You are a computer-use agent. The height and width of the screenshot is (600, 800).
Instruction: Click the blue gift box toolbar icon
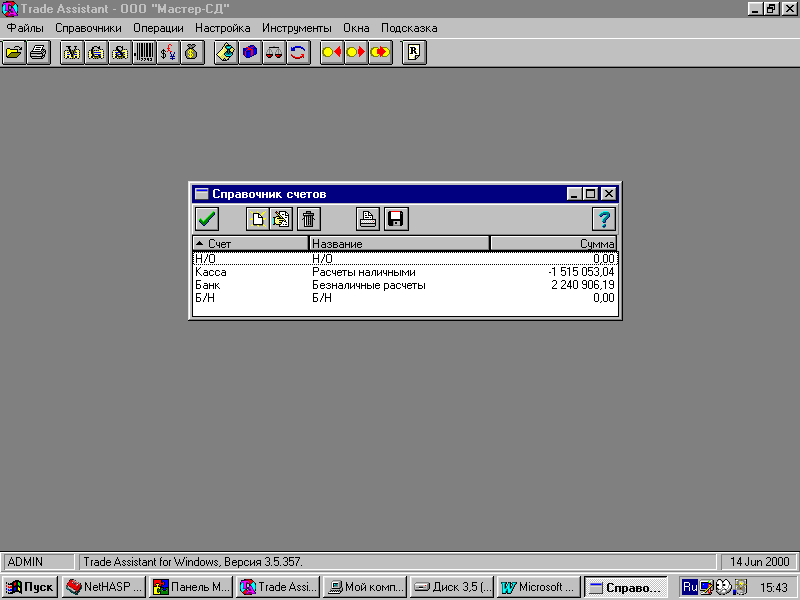250,53
